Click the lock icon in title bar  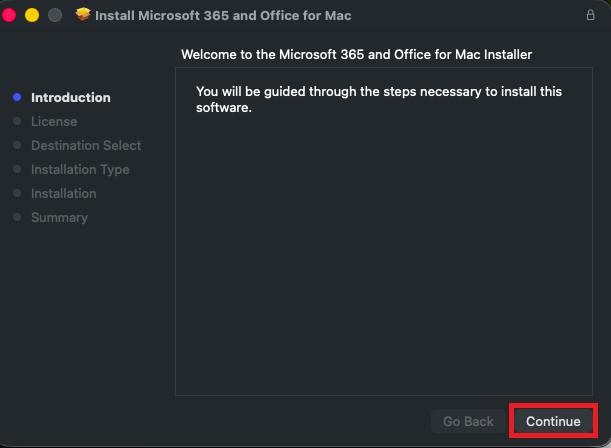pyautogui.click(x=590, y=15)
